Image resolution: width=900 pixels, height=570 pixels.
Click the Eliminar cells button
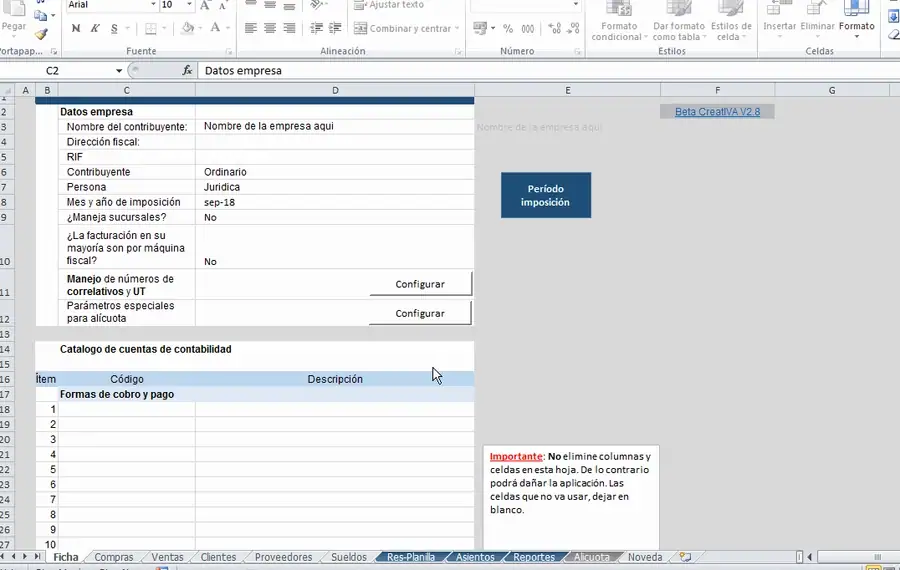[817, 19]
